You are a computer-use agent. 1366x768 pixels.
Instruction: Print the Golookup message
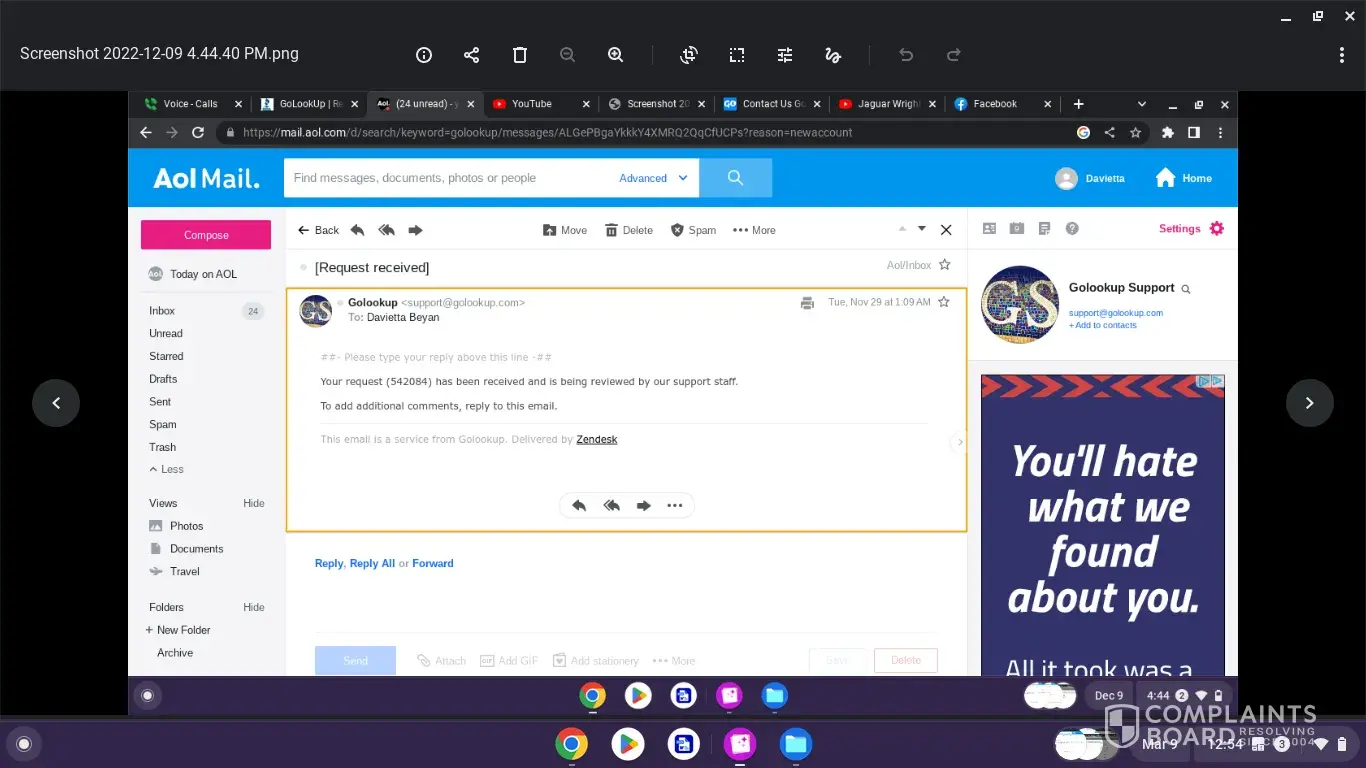(x=807, y=303)
